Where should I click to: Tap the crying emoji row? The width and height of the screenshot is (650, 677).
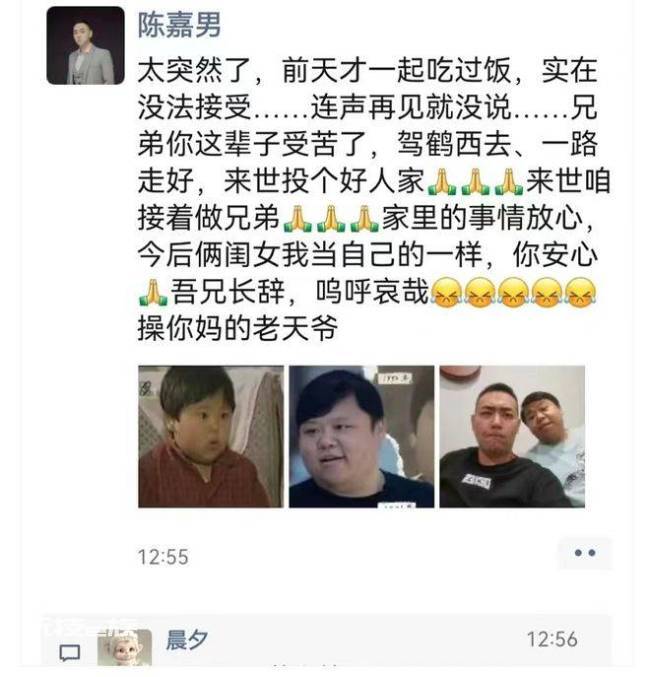[x=514, y=292]
